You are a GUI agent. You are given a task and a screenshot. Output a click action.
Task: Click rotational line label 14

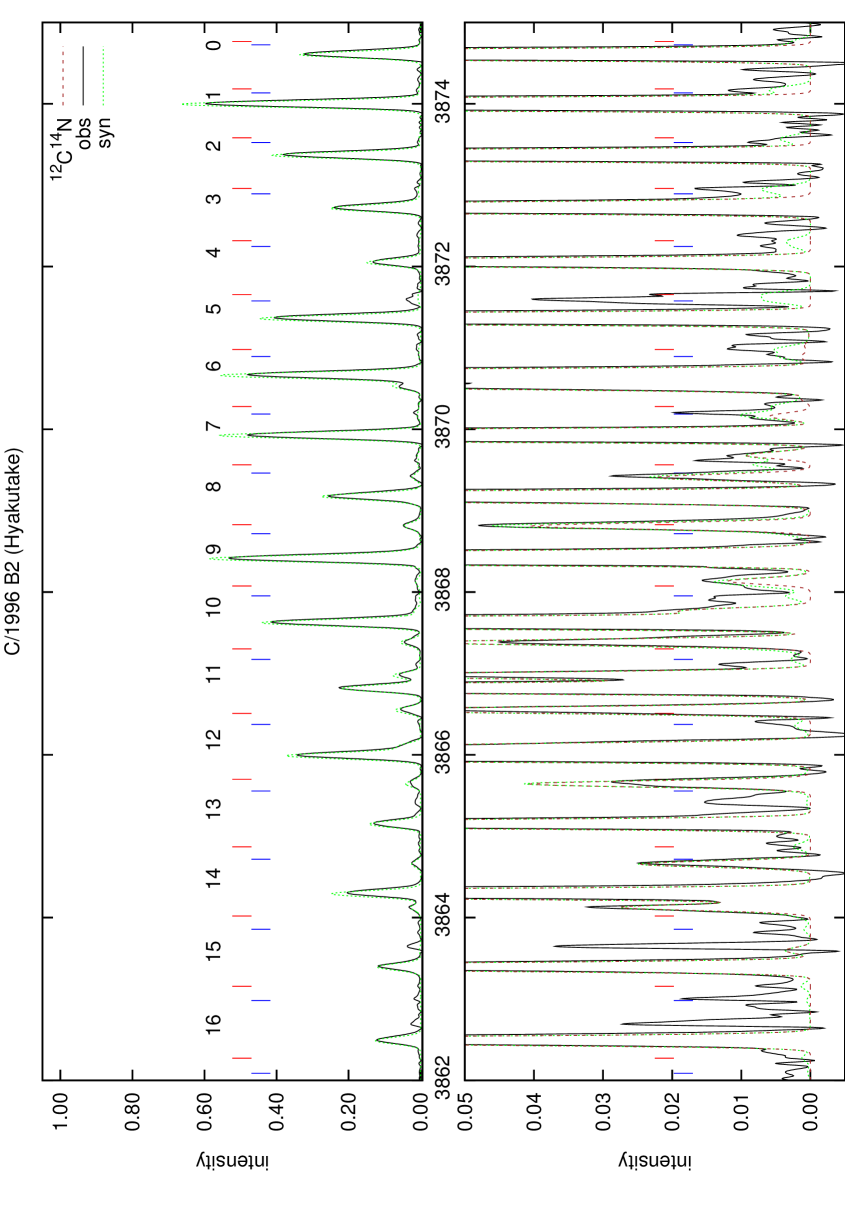(x=212, y=876)
